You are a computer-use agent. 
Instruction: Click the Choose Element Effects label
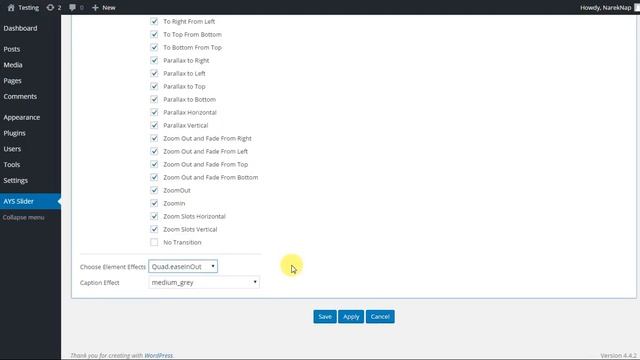pyautogui.click(x=113, y=267)
